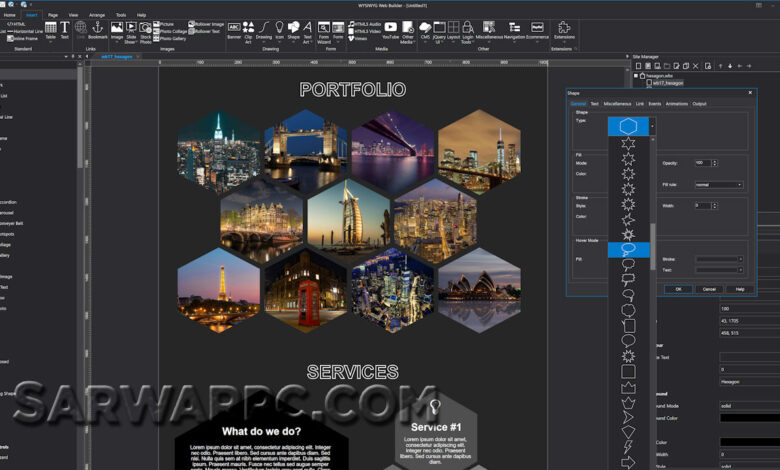
Task: Open Login Tools in ribbon
Action: [x=467, y=32]
